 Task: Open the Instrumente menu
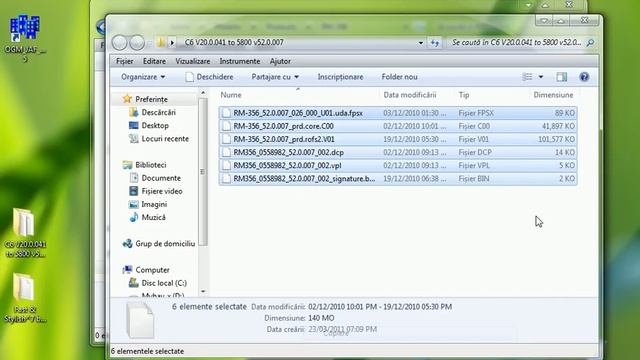pos(240,61)
